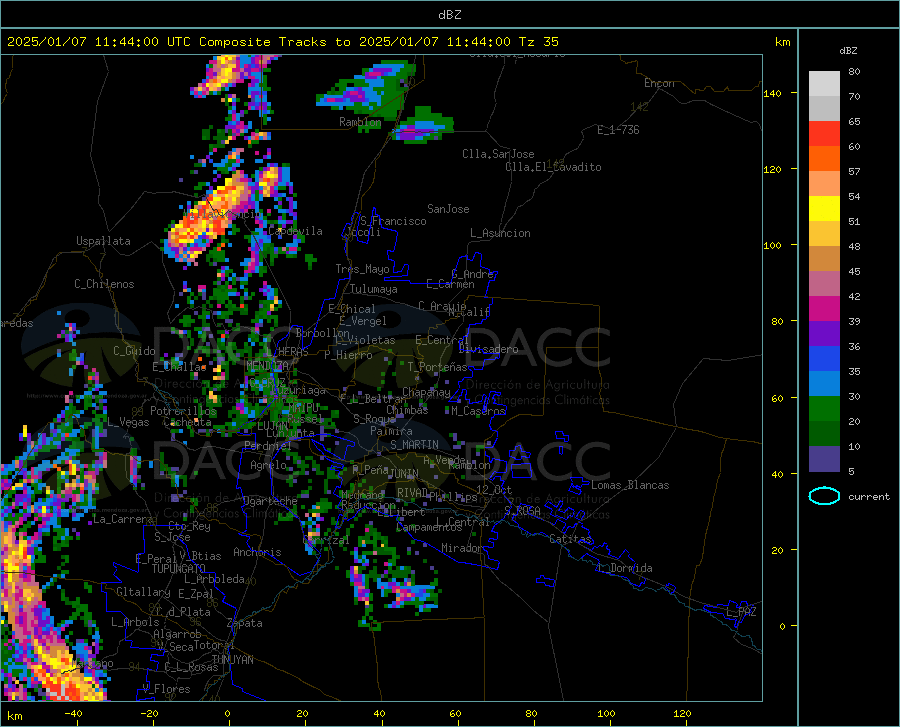The width and height of the screenshot is (900, 727).
Task: Pick the magenta swatch in the dBZ scale
Action: coord(824,309)
